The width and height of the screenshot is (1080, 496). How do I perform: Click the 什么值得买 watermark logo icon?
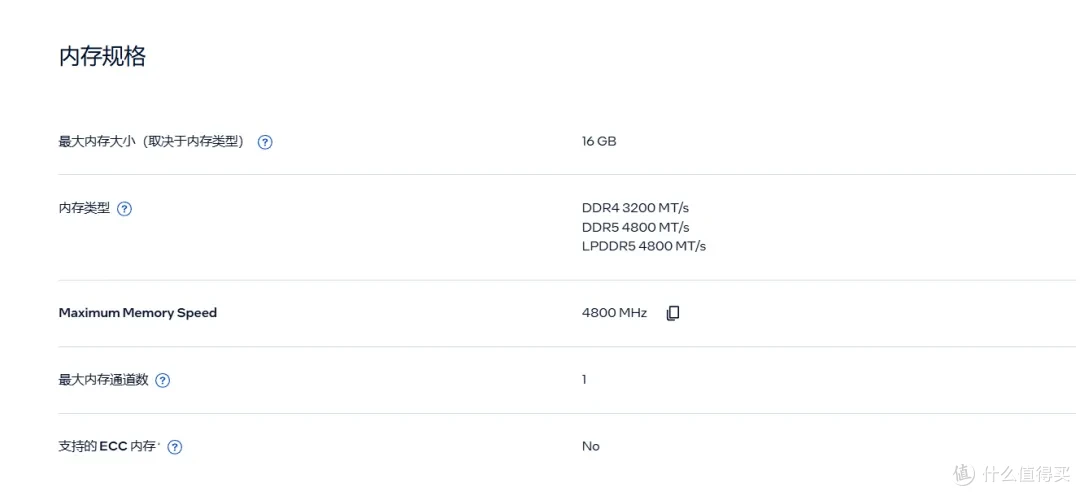tap(965, 473)
